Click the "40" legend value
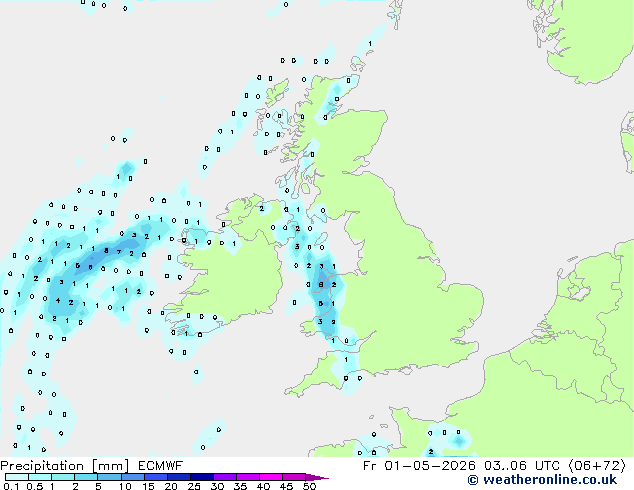The height and width of the screenshot is (490, 634). pos(263,486)
